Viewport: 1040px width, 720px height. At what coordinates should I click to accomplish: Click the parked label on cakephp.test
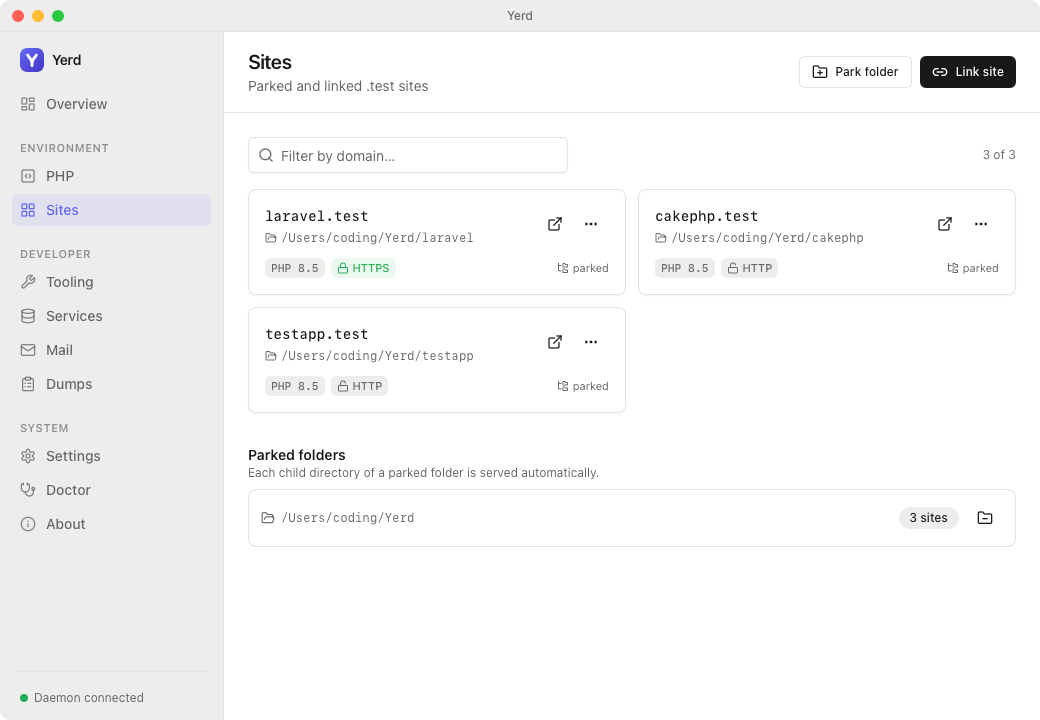[x=980, y=268]
